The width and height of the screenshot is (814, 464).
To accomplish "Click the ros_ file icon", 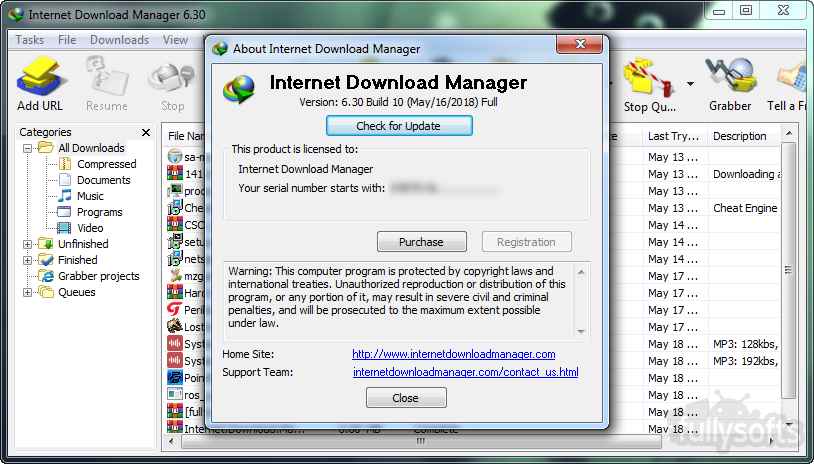I will (174, 394).
